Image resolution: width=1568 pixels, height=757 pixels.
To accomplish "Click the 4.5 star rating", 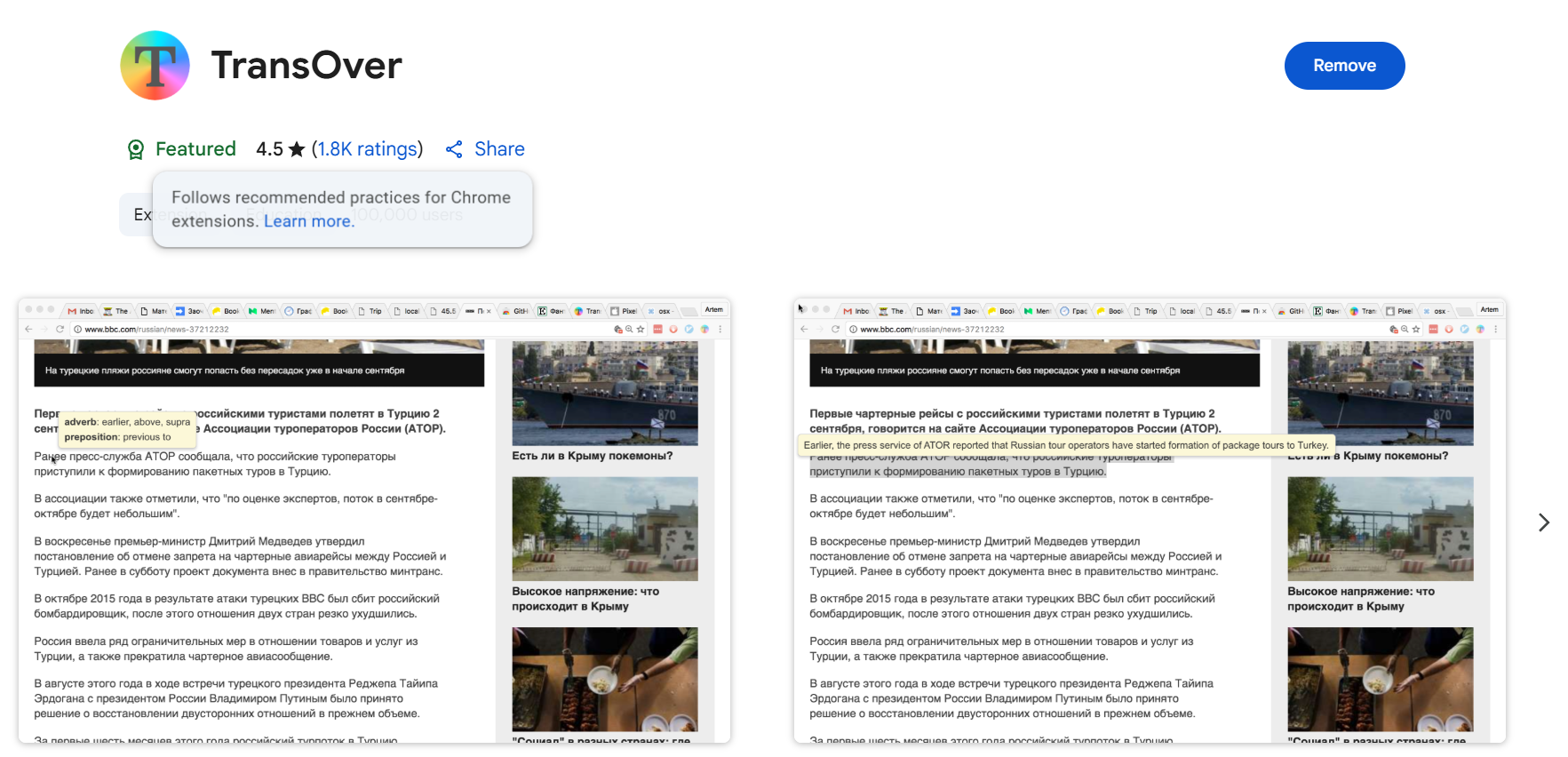I will [x=280, y=149].
